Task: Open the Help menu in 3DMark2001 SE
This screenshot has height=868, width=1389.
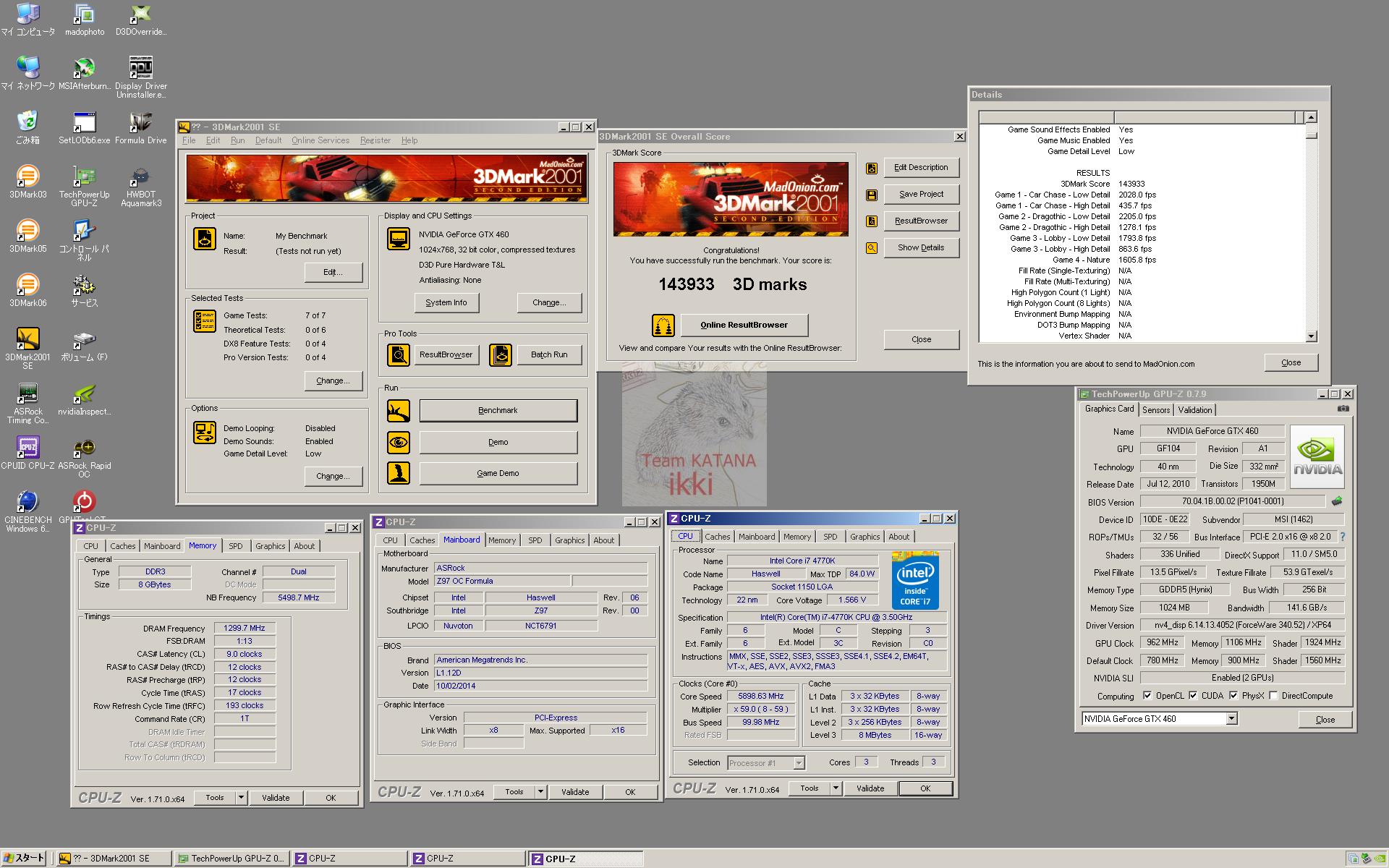Action: pos(409,140)
